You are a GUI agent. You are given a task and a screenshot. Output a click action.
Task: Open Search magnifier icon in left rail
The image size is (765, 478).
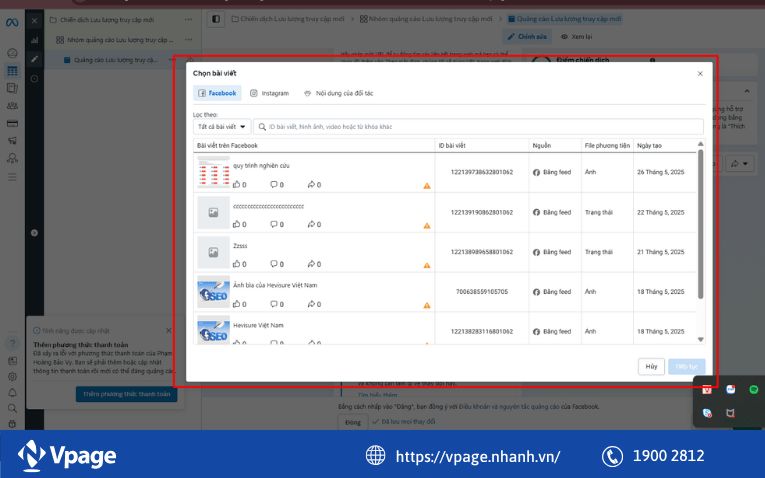click(x=13, y=408)
